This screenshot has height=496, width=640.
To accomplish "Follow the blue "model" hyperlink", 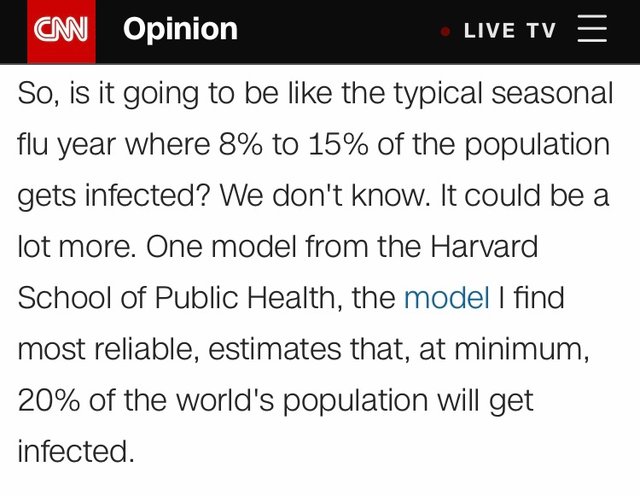I will (446, 298).
